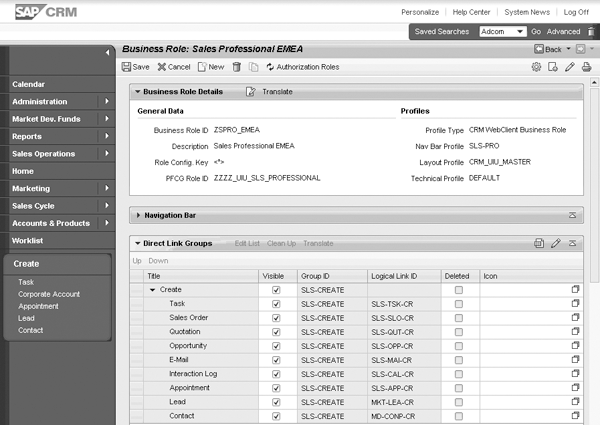Uncheck Visible checkbox for Sales Order
This screenshot has height=425, width=600.
276,317
